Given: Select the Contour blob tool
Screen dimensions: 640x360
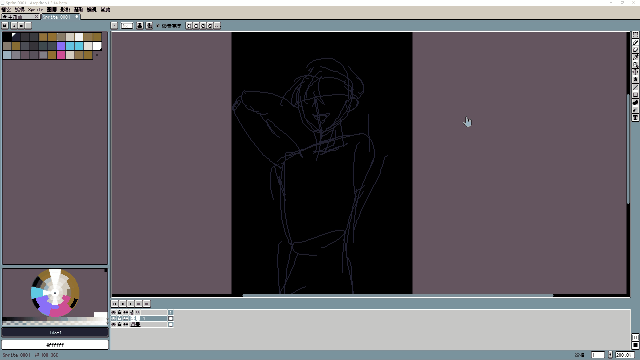Looking at the screenshot, I should (x=635, y=102).
